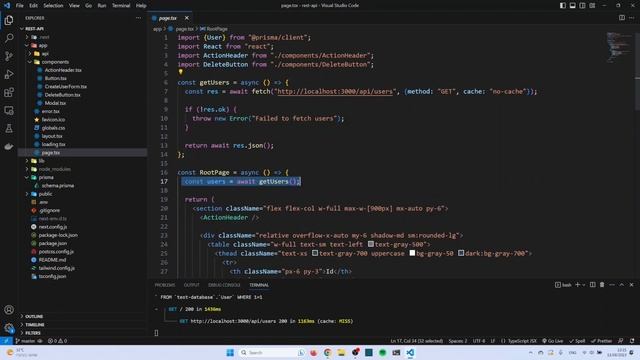Click errors and warnings count in status bar

coord(57,341)
